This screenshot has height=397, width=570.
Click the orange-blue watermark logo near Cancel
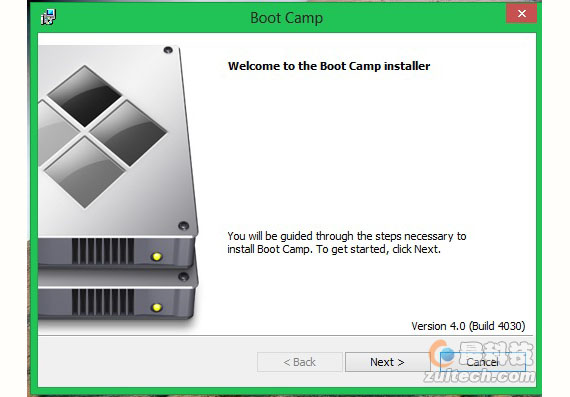pyautogui.click(x=443, y=354)
